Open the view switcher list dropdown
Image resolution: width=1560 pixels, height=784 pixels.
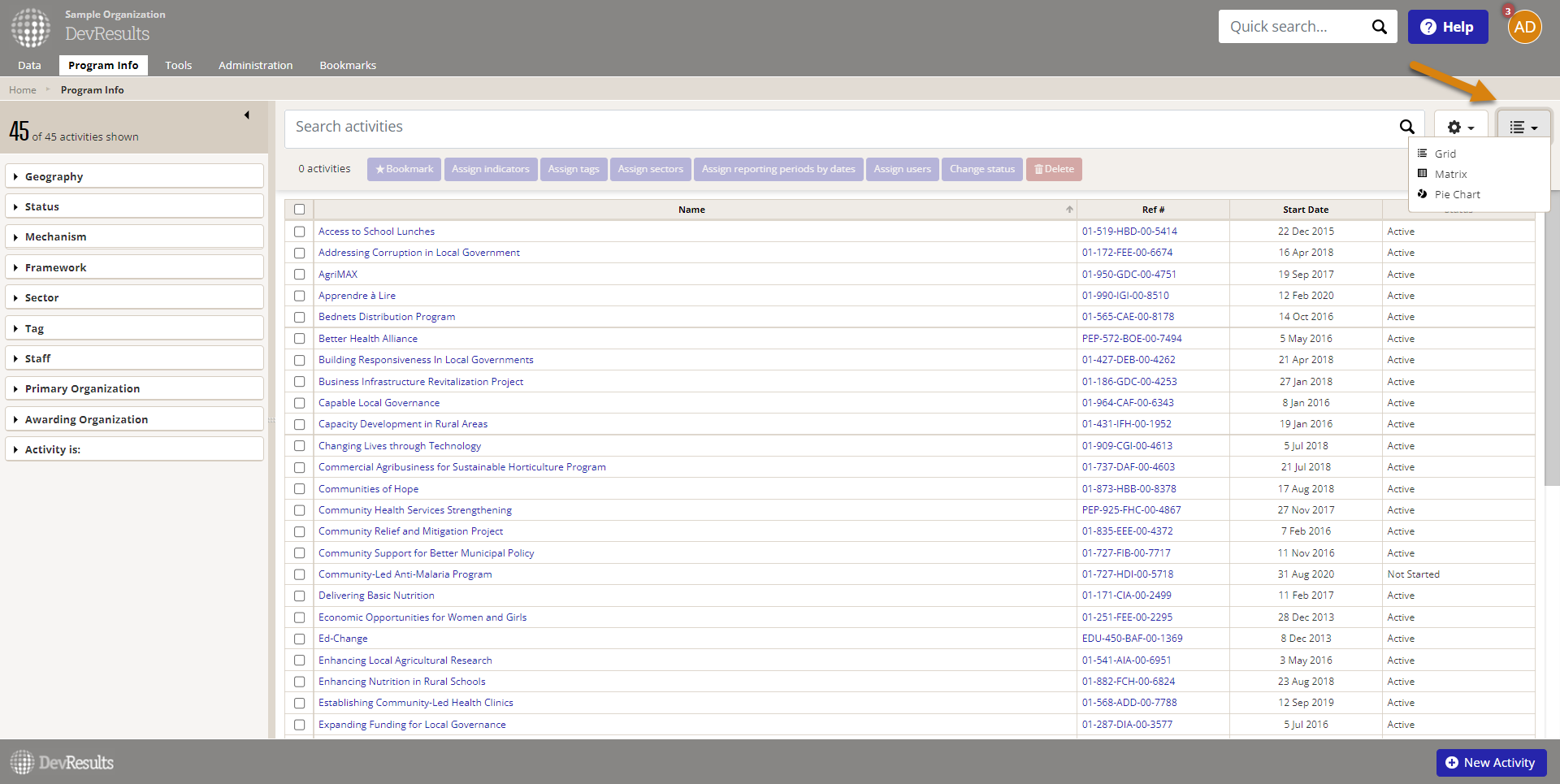(1523, 128)
